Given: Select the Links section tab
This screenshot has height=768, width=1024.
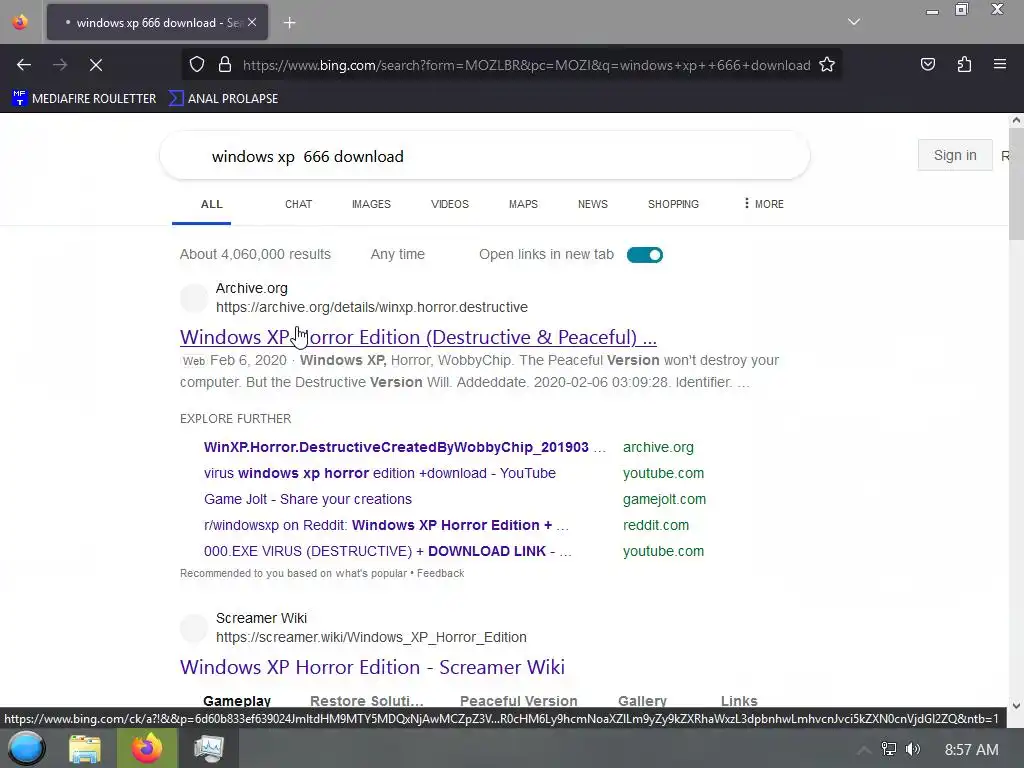Looking at the screenshot, I should (739, 701).
